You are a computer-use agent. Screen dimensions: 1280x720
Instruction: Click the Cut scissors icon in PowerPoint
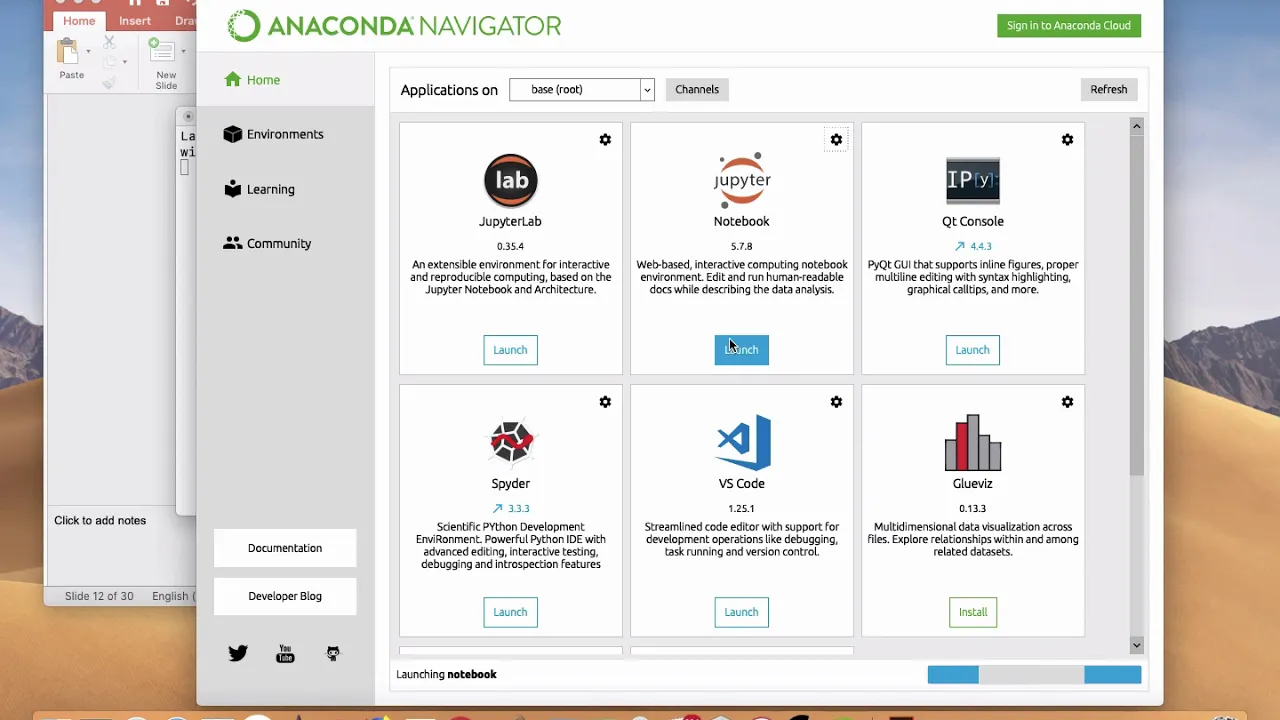pyautogui.click(x=109, y=42)
